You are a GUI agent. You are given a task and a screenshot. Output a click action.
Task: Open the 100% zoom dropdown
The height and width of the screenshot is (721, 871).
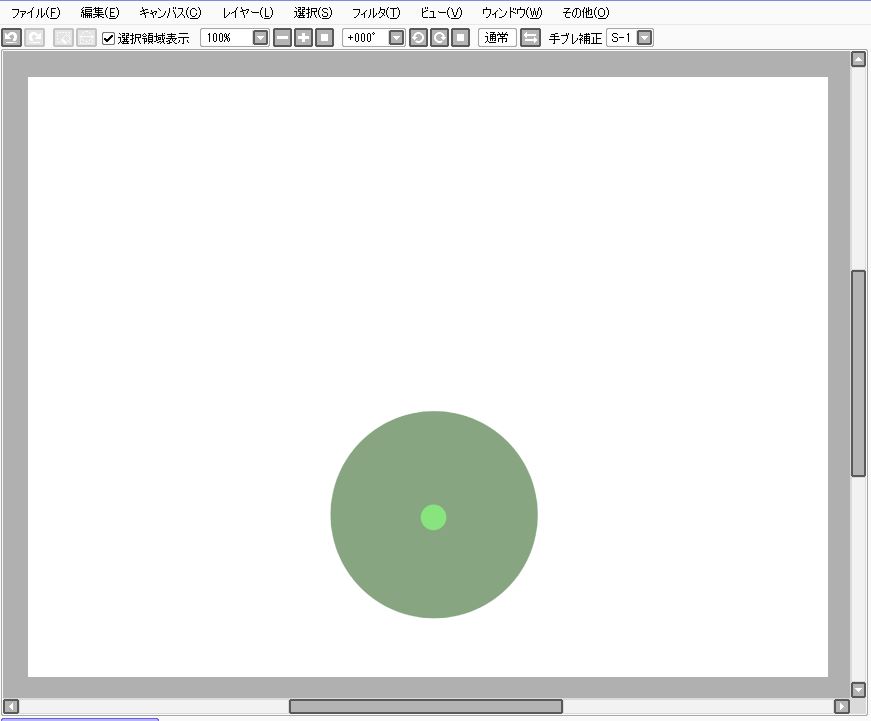point(260,38)
